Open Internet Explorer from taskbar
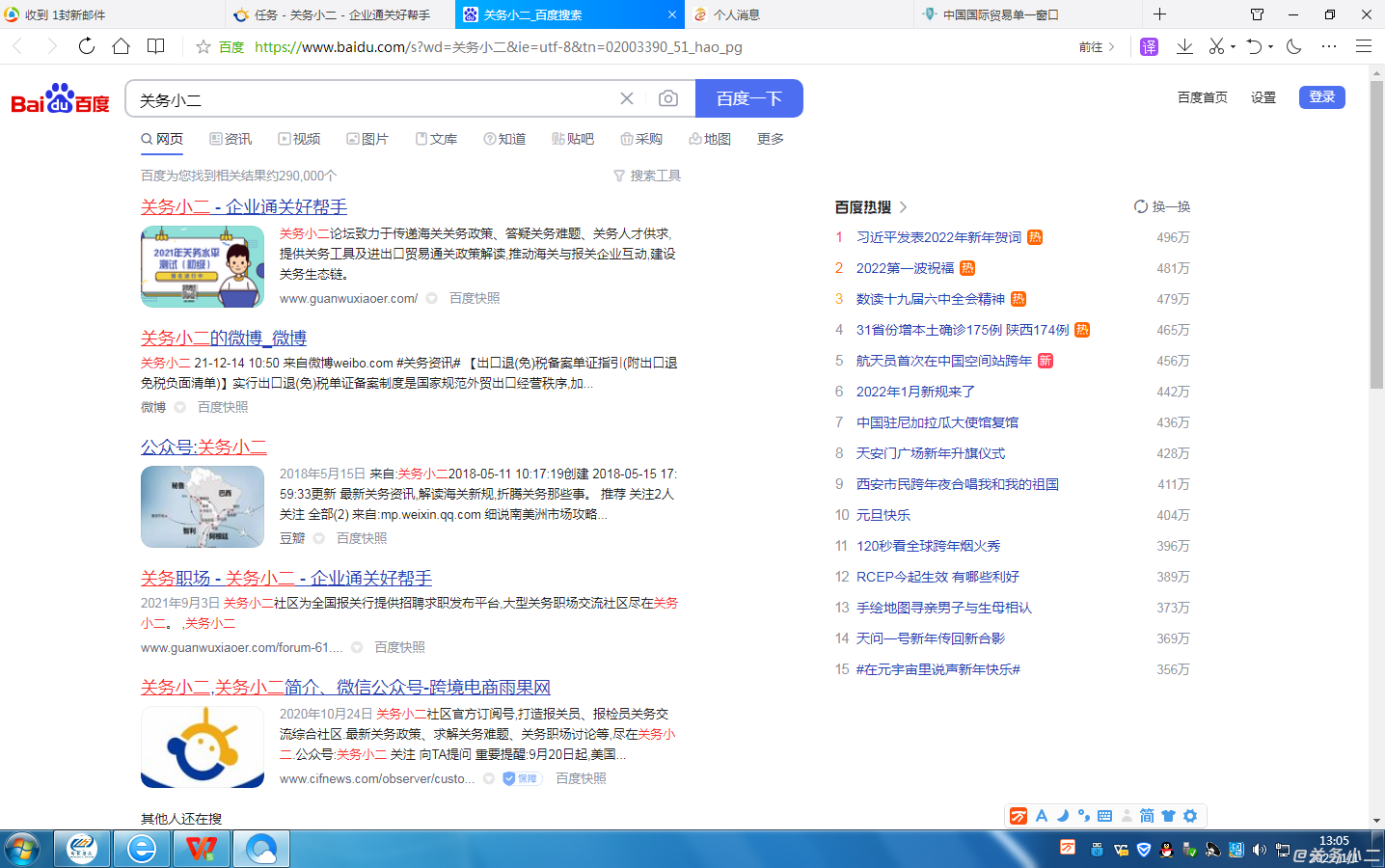This screenshot has height=868, width=1385. [142, 850]
